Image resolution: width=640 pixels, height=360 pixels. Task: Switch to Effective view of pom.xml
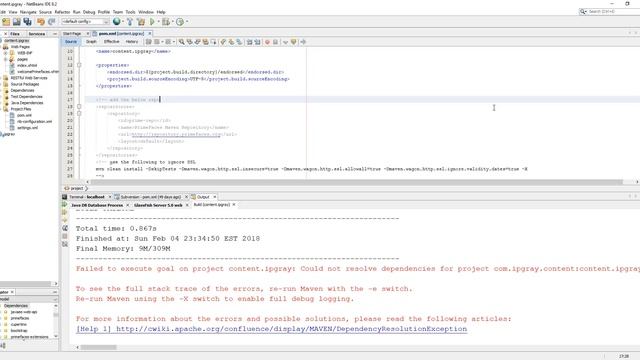pyautogui.click(x=111, y=42)
